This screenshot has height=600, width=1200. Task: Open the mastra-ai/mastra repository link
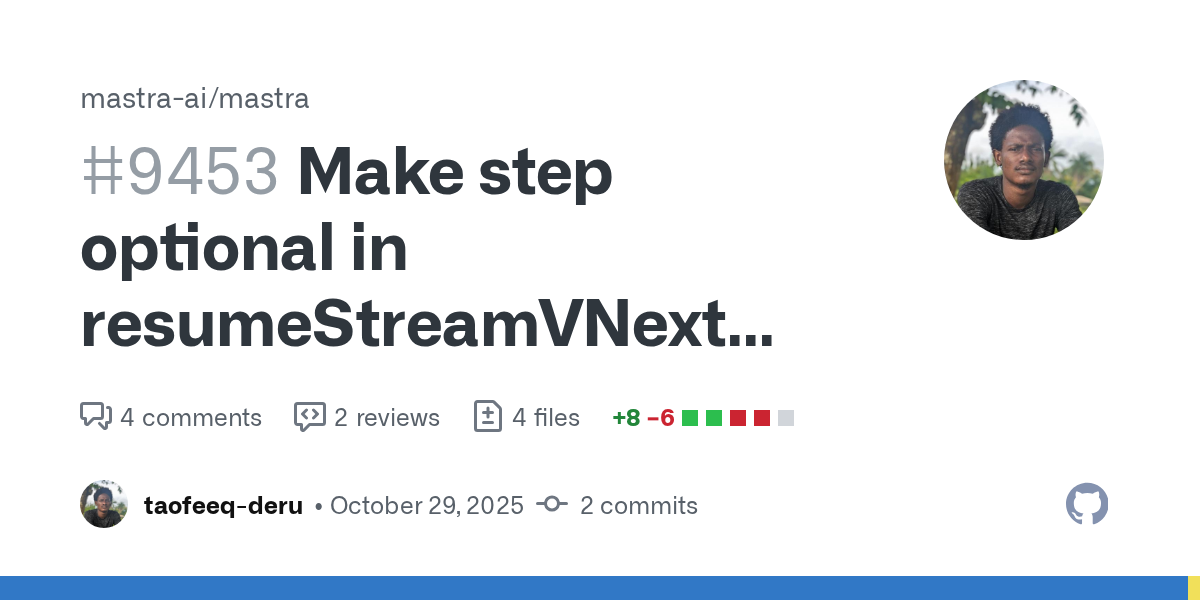pos(194,99)
